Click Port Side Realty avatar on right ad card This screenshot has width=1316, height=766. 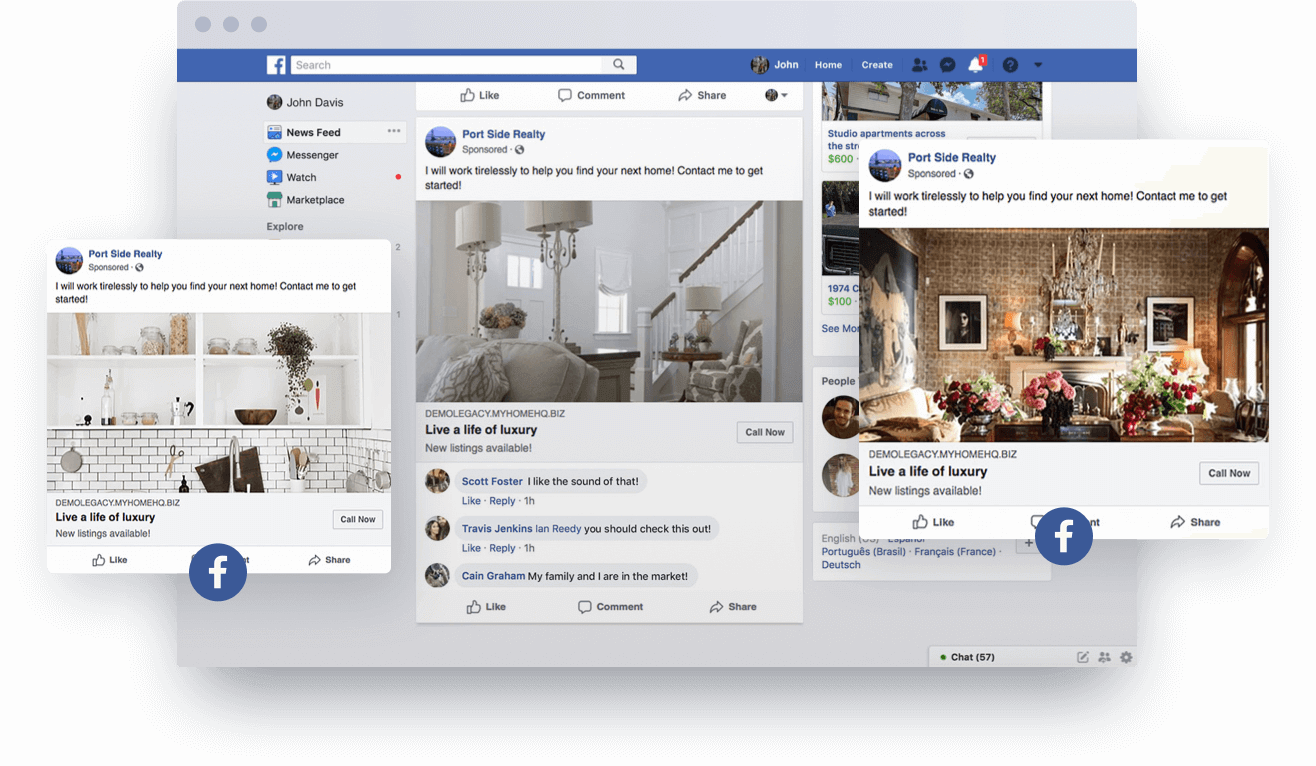885,165
